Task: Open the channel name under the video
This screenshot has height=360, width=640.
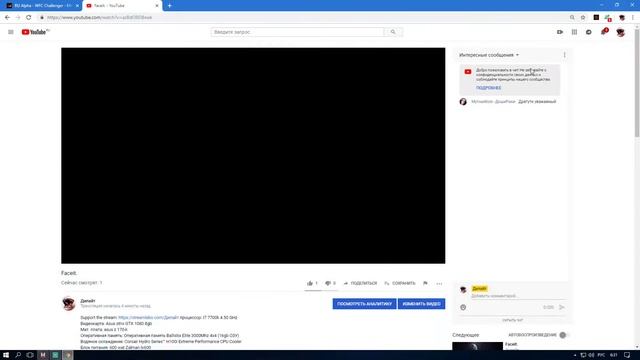Action: tap(87, 300)
